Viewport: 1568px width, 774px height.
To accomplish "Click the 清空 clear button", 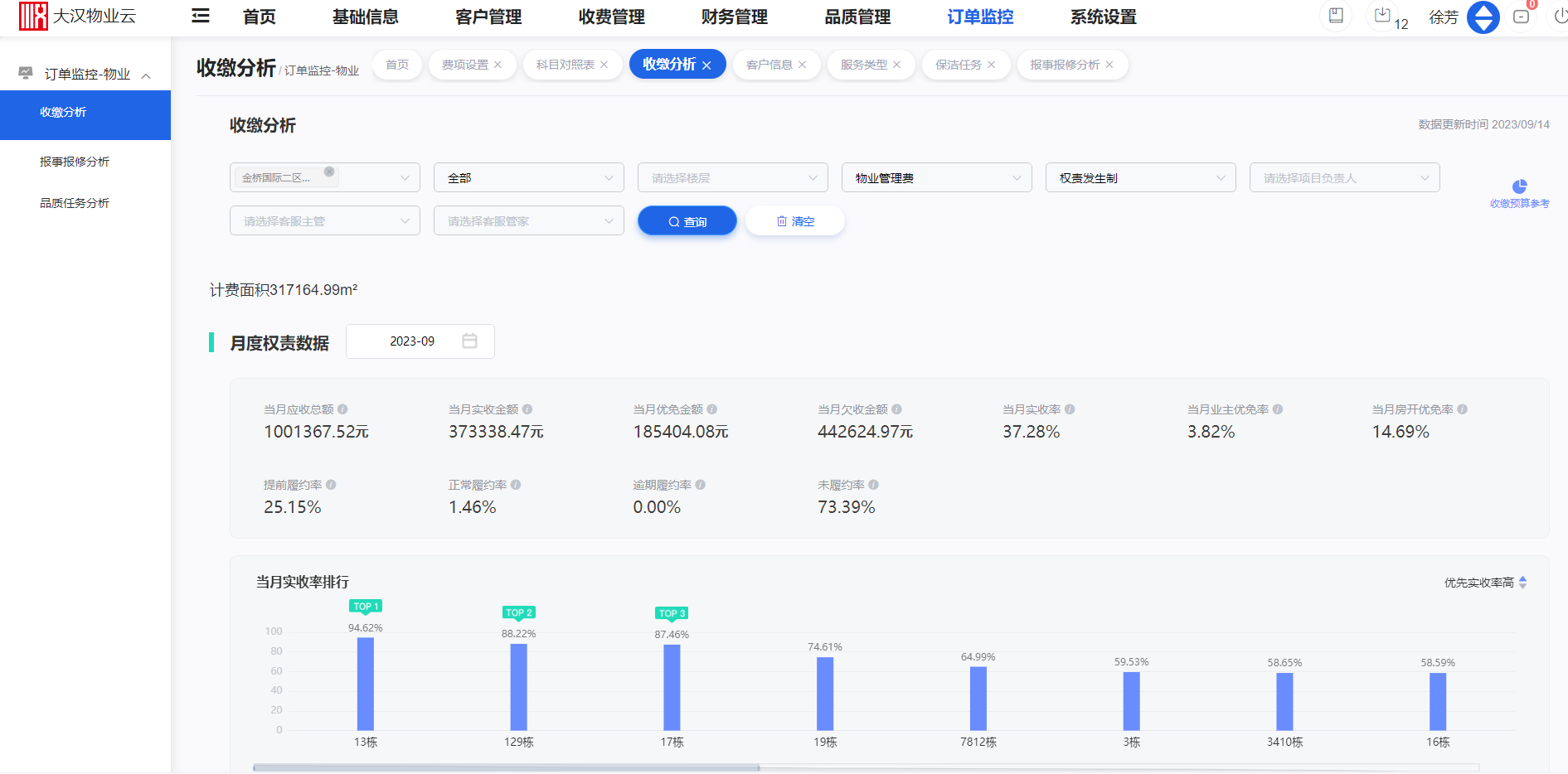I will click(795, 221).
